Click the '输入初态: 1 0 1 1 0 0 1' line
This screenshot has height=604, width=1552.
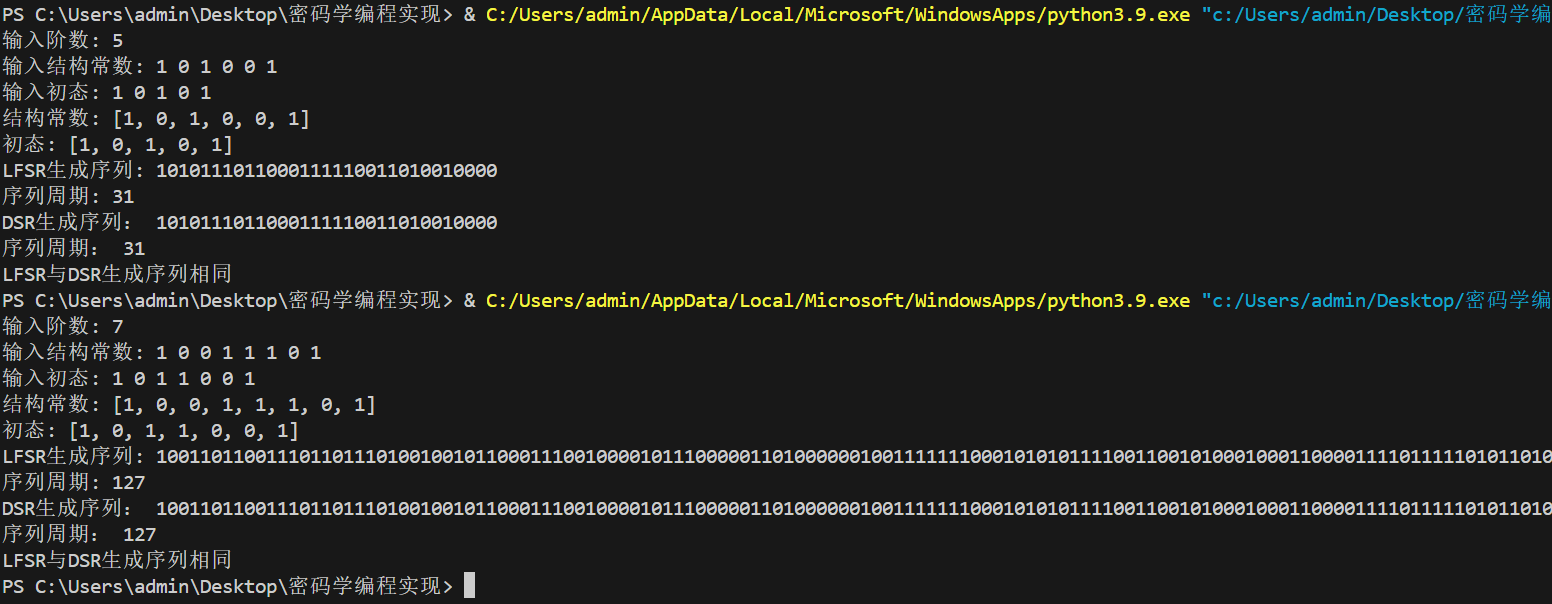pyautogui.click(x=129, y=379)
